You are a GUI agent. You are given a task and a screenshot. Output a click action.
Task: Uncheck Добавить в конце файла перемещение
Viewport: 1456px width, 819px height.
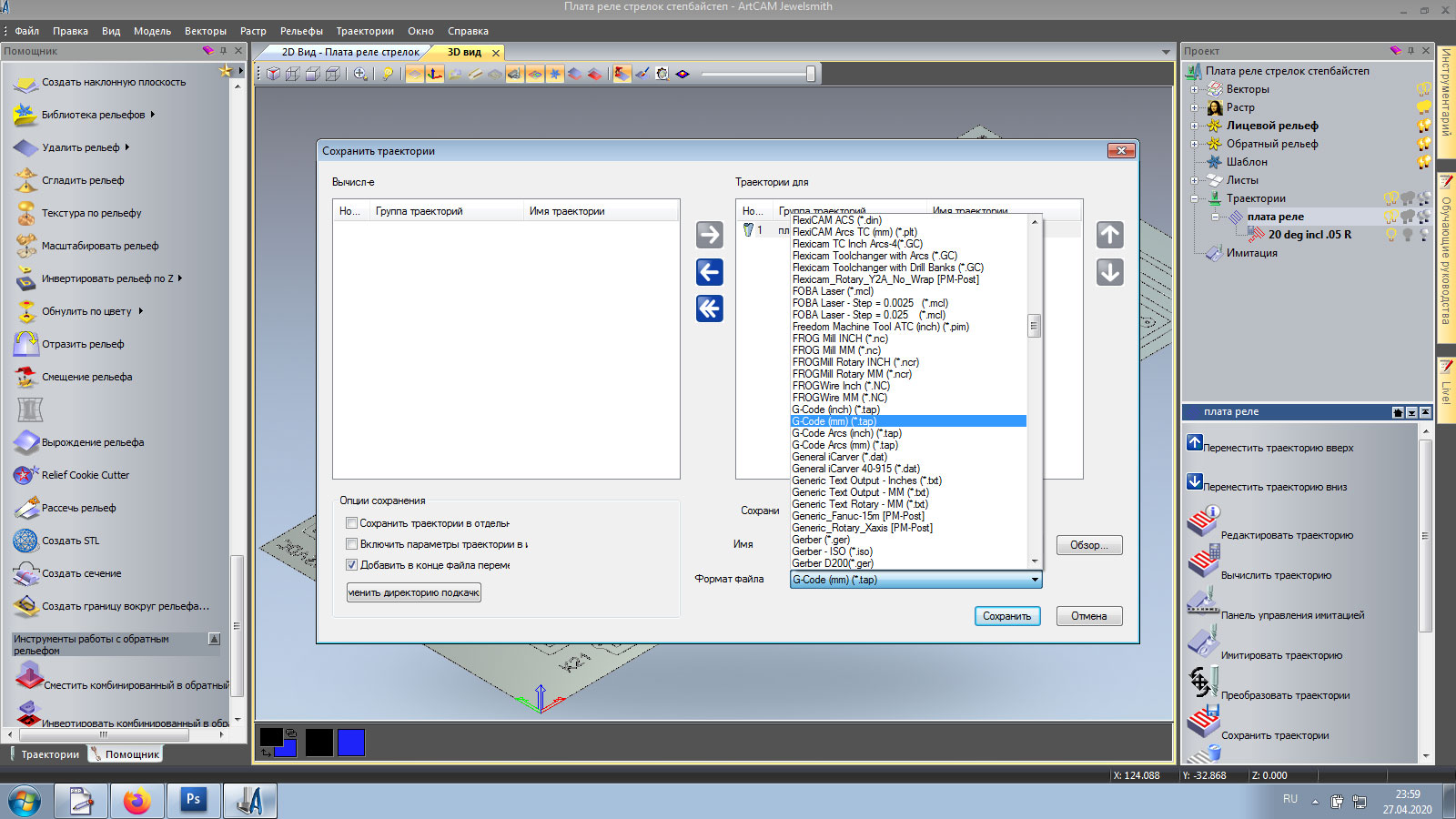tap(351, 565)
